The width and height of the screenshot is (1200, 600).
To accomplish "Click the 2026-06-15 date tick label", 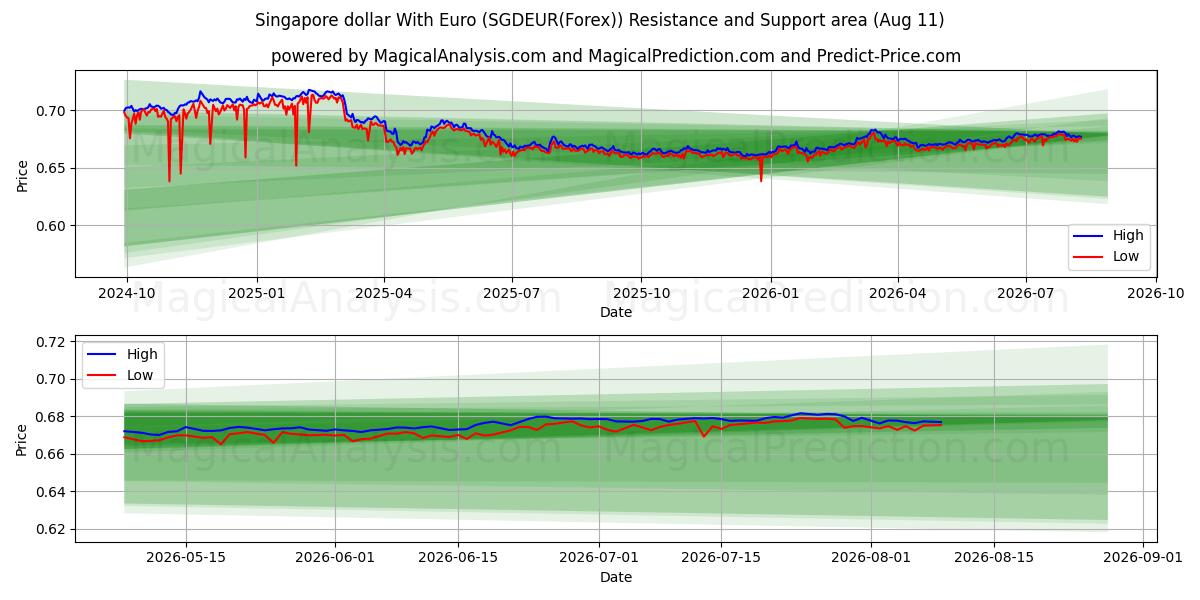I will [459, 558].
